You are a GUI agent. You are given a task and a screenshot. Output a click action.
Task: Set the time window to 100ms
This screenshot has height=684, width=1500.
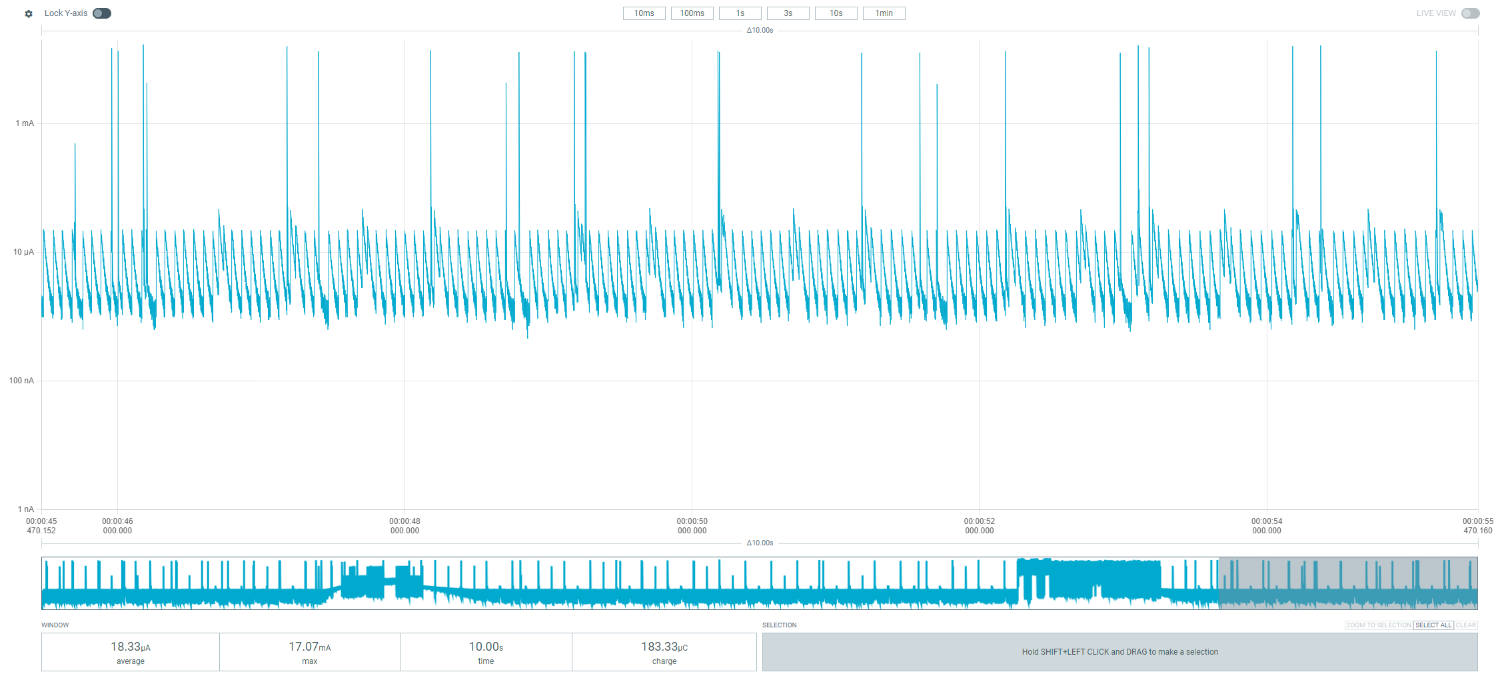click(692, 14)
